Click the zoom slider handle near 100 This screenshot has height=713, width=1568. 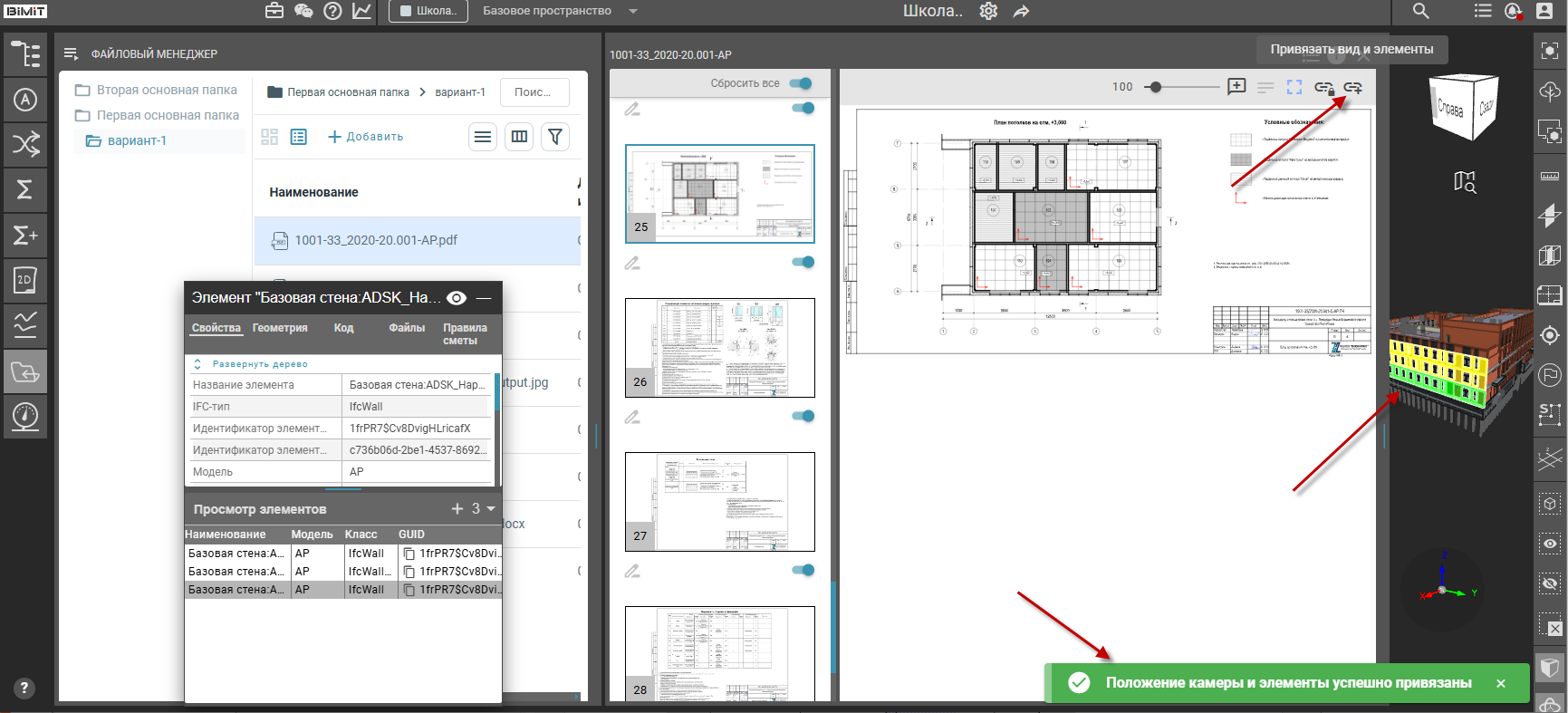(1156, 87)
